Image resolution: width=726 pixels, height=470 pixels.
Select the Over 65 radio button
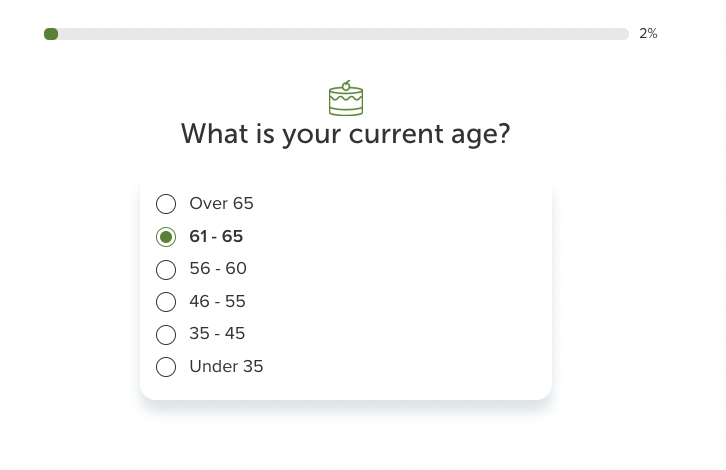click(166, 204)
